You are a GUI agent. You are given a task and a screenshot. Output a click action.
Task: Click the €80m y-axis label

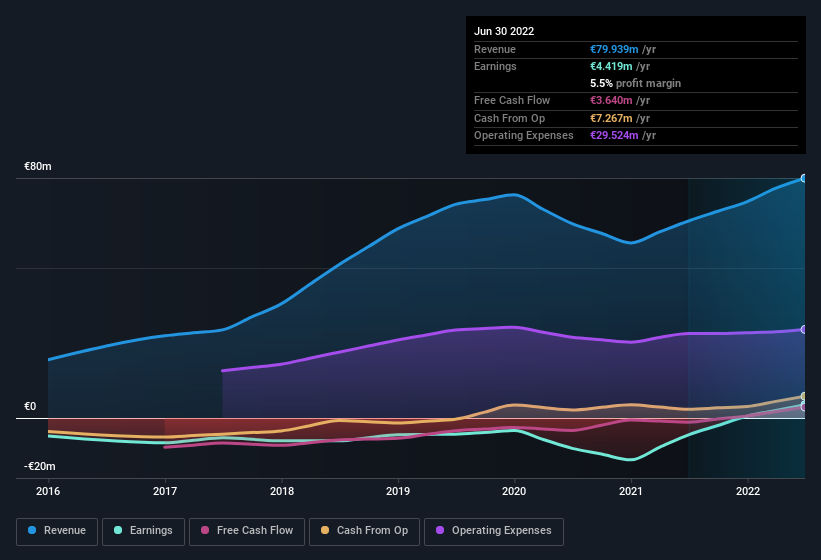[38, 166]
